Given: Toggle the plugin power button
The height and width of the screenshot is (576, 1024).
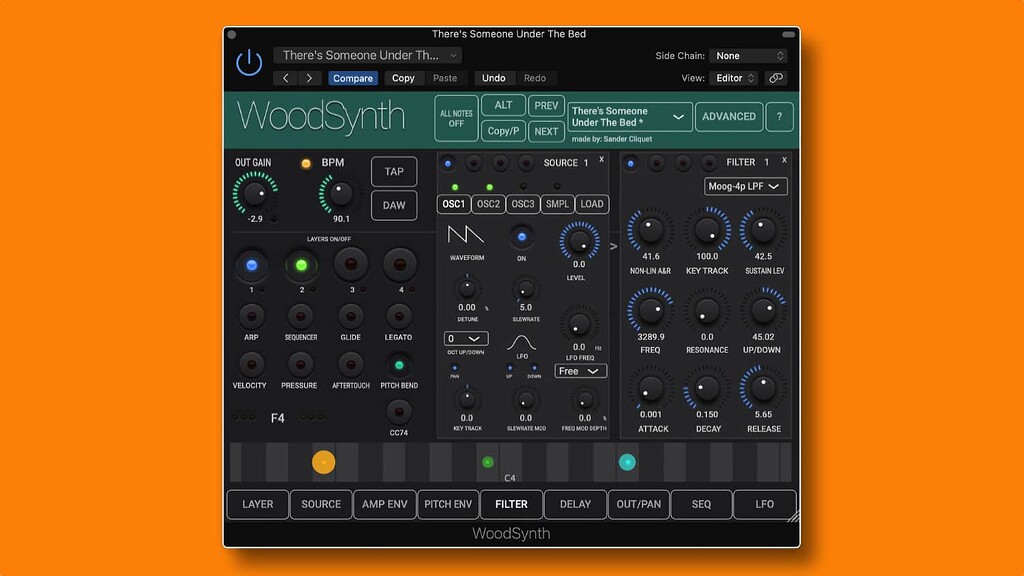Looking at the screenshot, I should pyautogui.click(x=249, y=63).
